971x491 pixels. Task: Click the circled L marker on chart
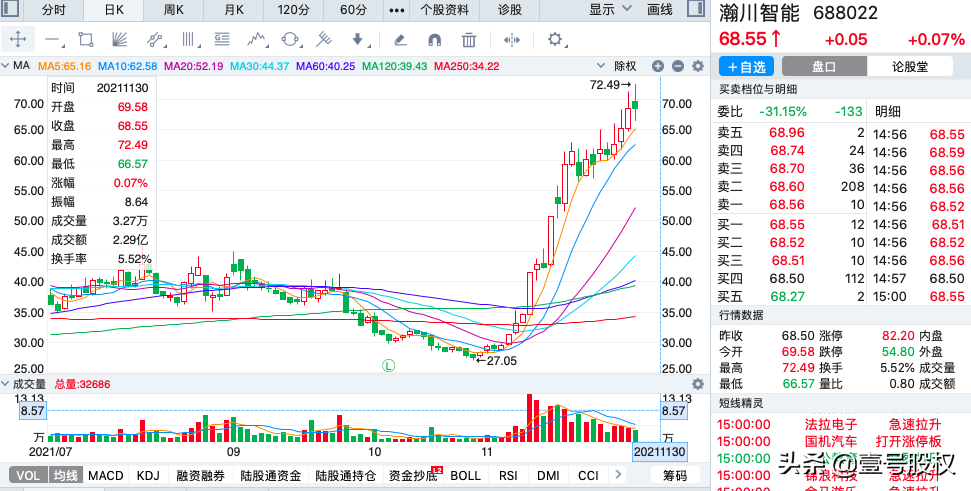click(388, 365)
